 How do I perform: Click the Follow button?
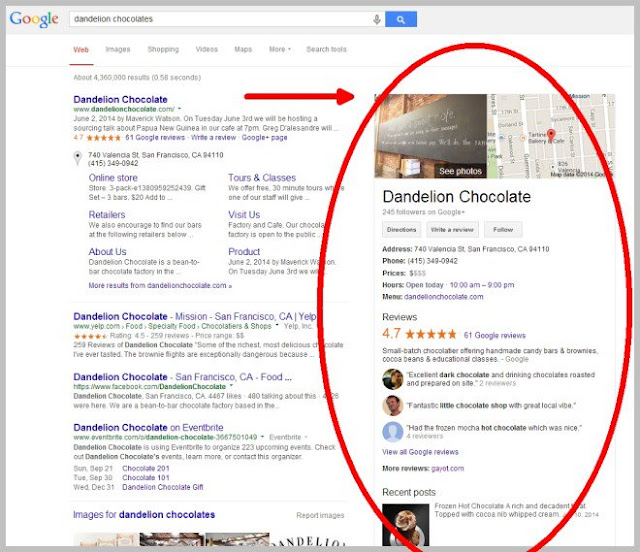click(x=503, y=229)
